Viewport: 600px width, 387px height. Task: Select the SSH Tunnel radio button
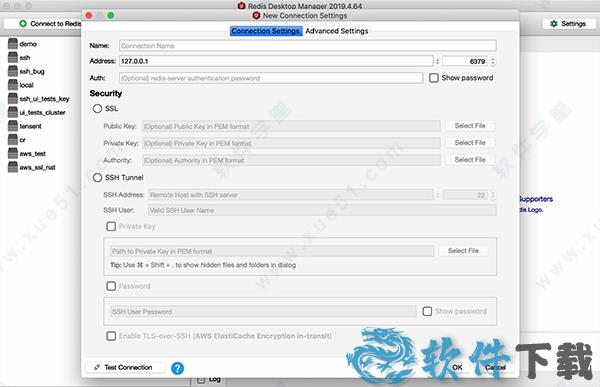pos(98,178)
